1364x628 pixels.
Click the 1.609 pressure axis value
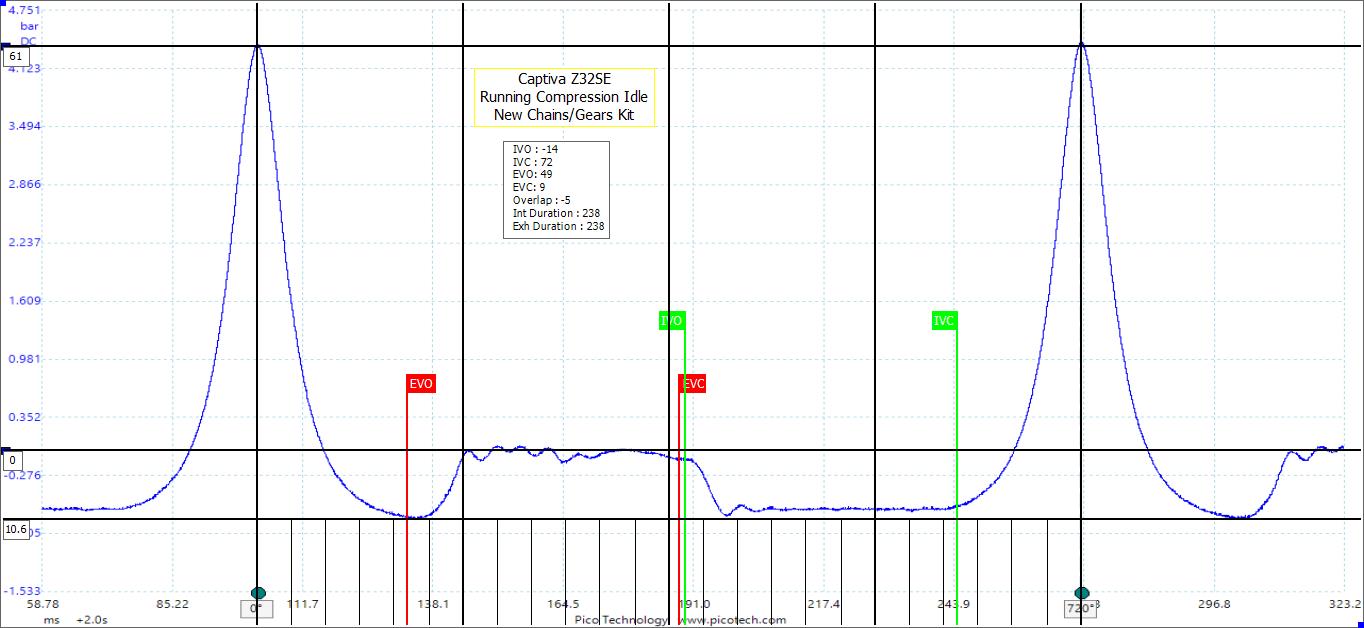coord(23,301)
